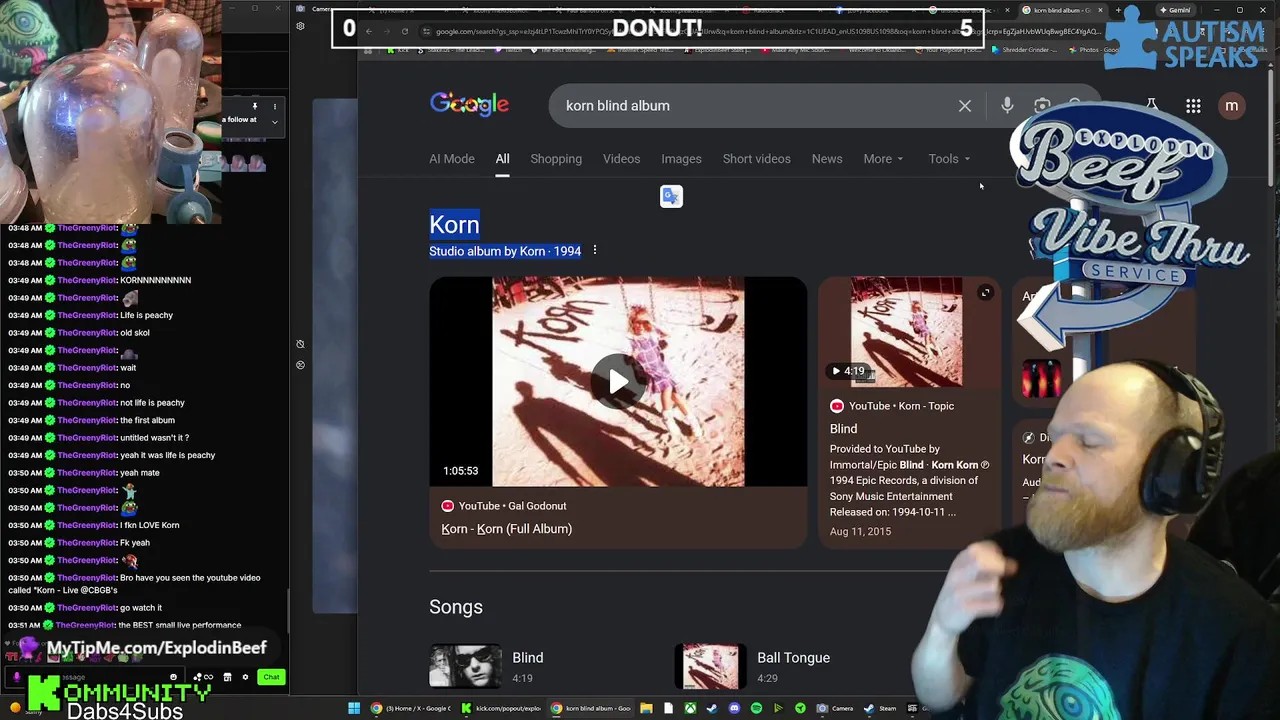1280x720 pixels.
Task: Open Camera app in taskbar
Action: pyautogui.click(x=836, y=708)
